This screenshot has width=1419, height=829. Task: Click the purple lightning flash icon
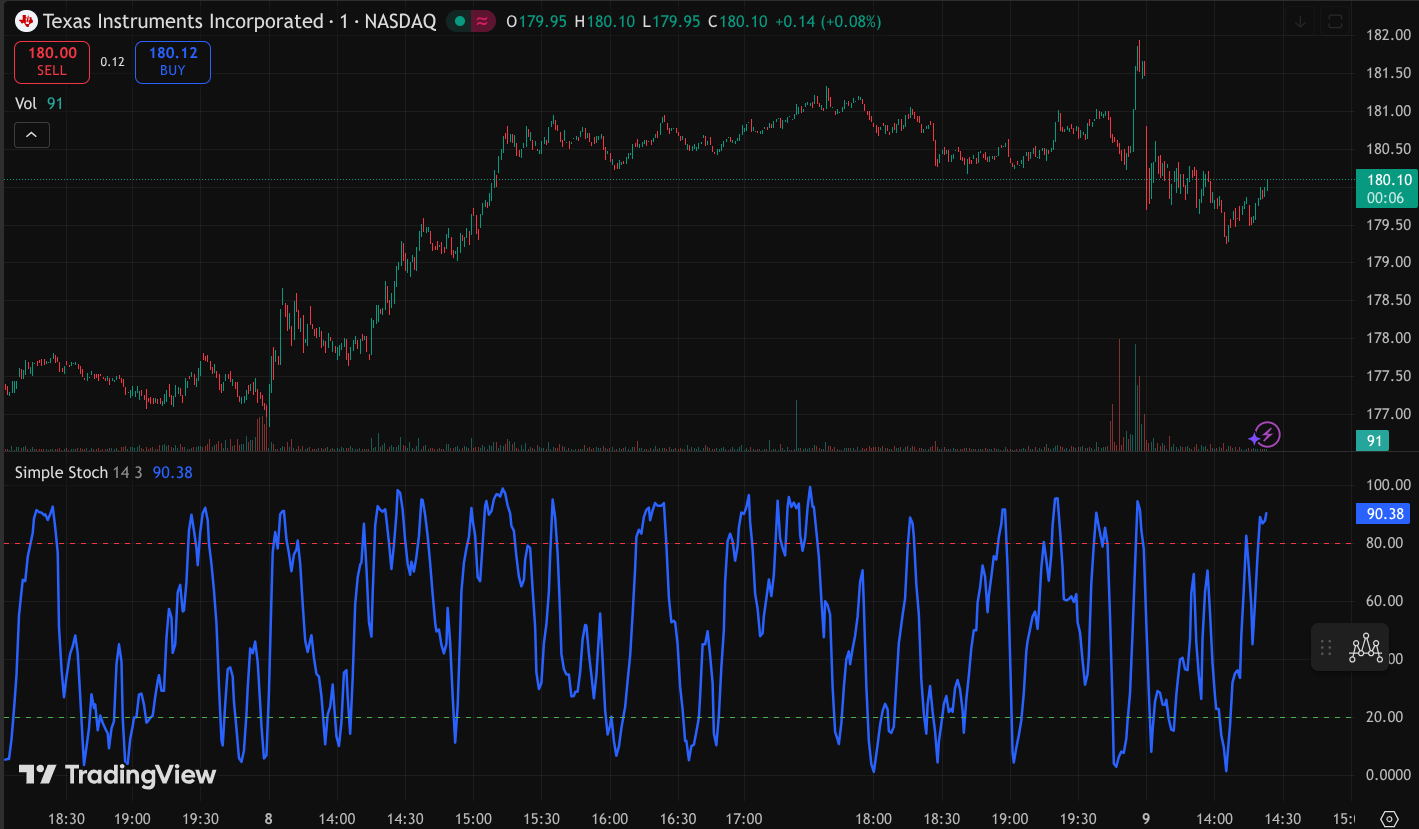point(1266,435)
